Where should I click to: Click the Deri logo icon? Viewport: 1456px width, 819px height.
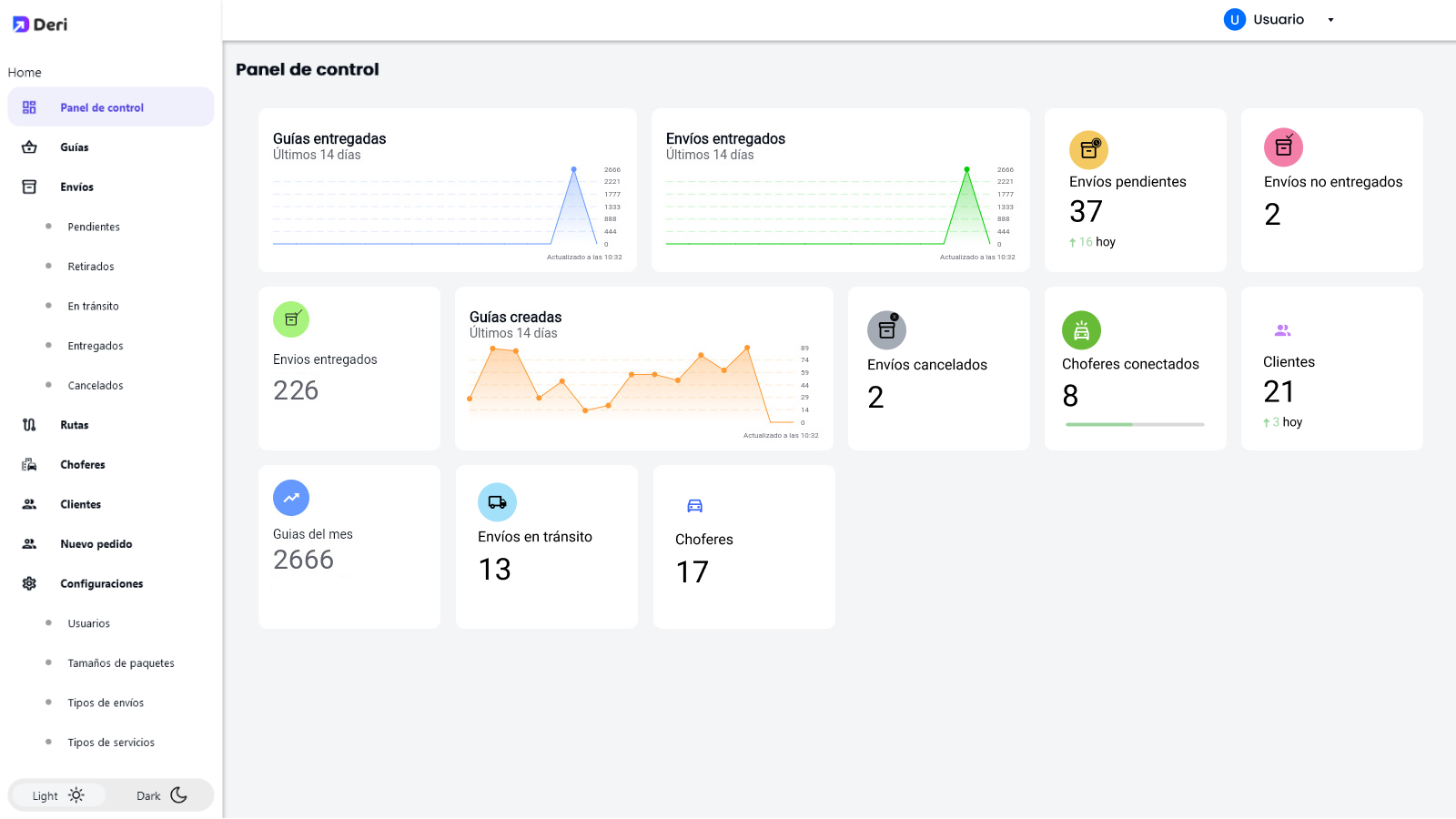click(x=20, y=25)
